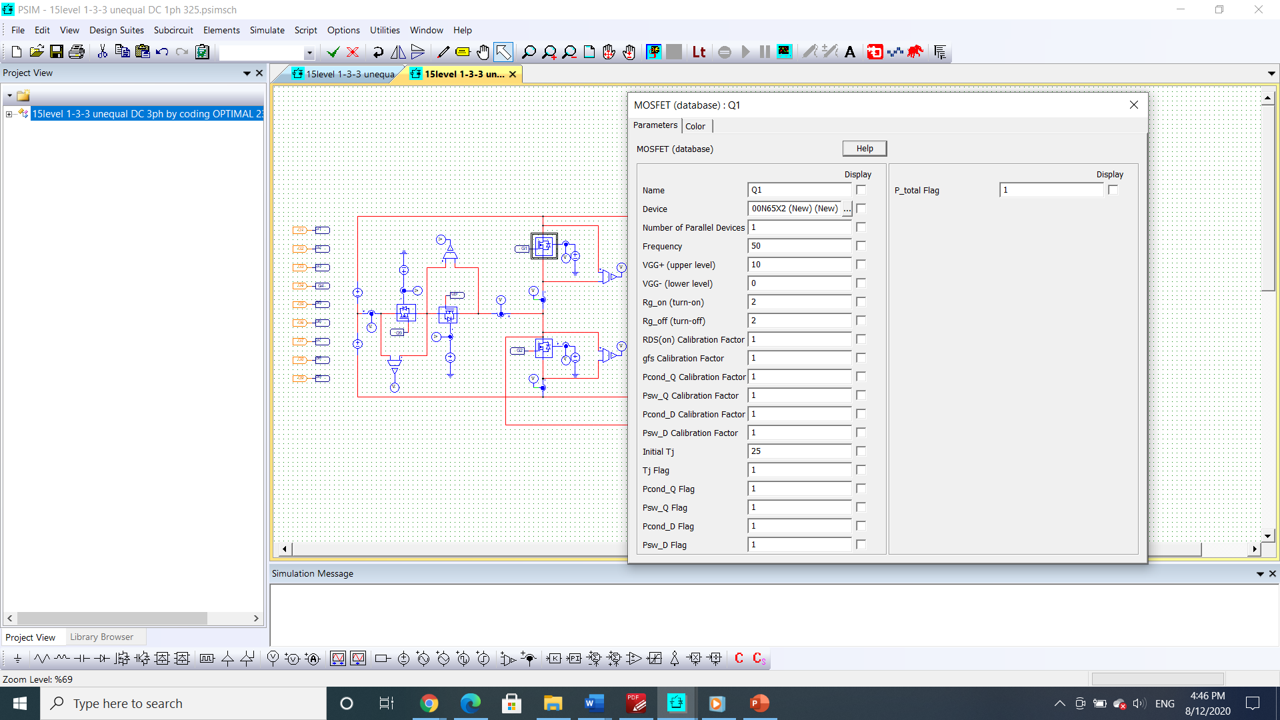The height and width of the screenshot is (720, 1280).
Task: Activate the hand pan tool
Action: (483, 52)
